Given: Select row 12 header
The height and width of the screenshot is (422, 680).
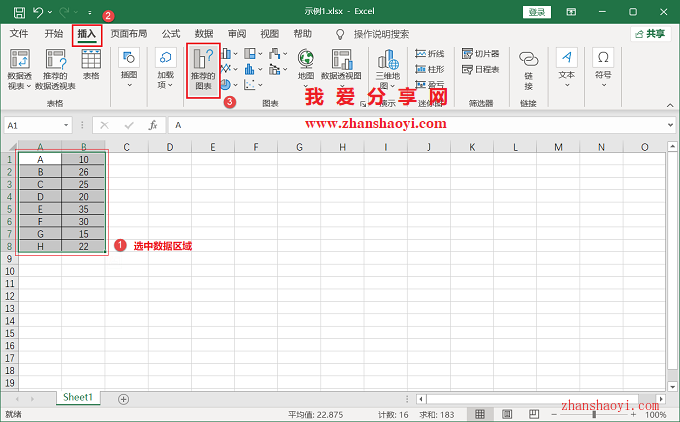Looking at the screenshot, I should [x=10, y=296].
